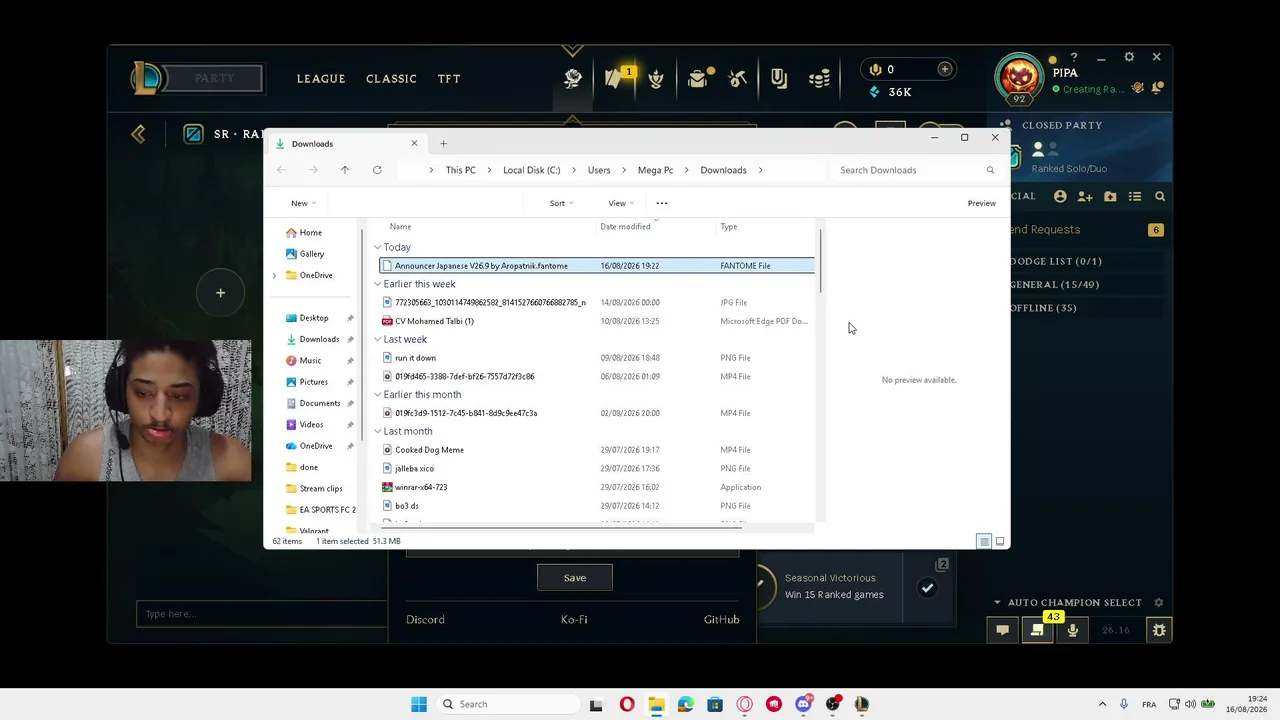Open See more options ellipsis in Explorer
Image resolution: width=1280 pixels, height=720 pixels.
click(661, 203)
